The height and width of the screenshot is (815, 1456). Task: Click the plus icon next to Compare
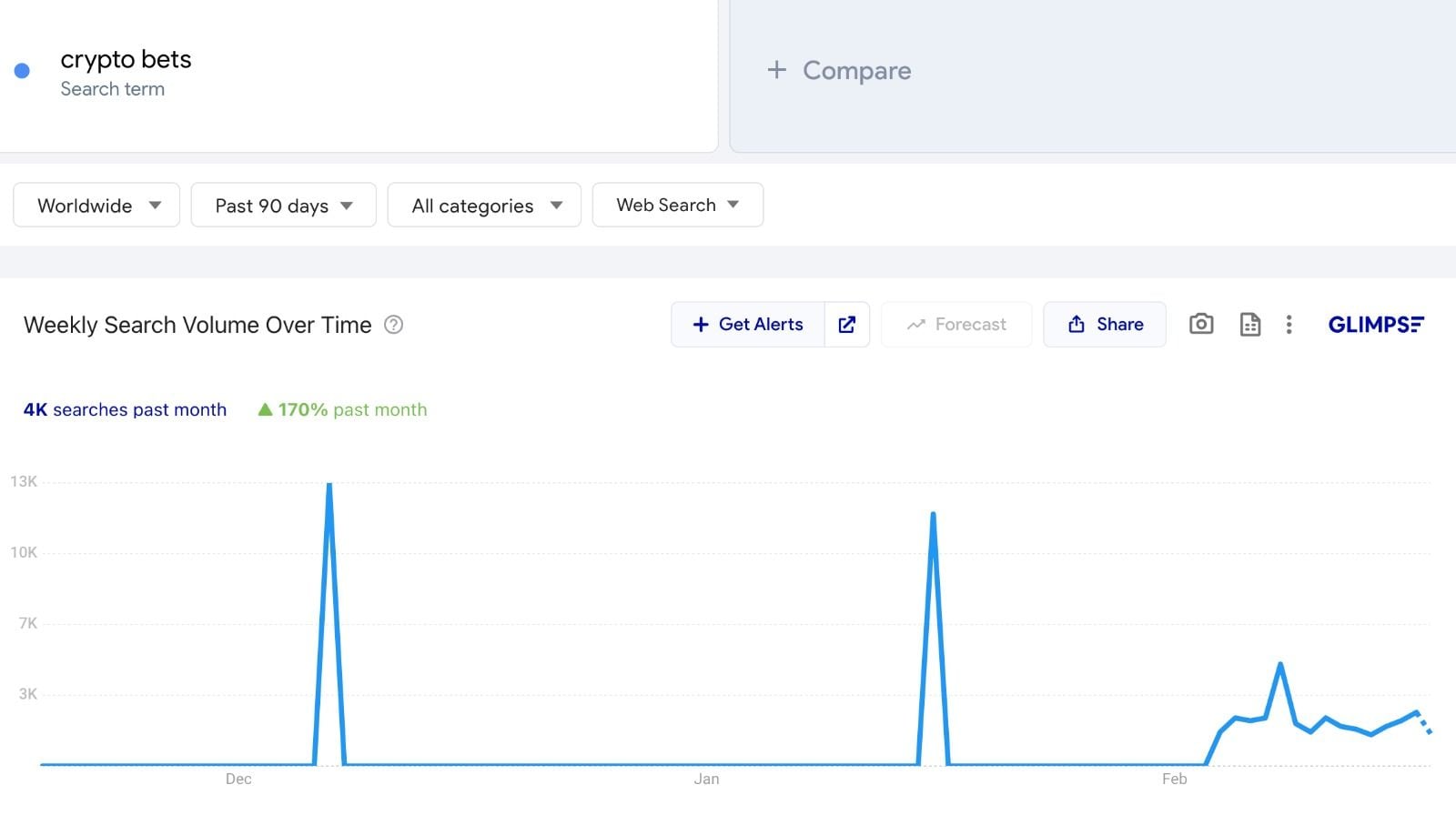[x=776, y=70]
